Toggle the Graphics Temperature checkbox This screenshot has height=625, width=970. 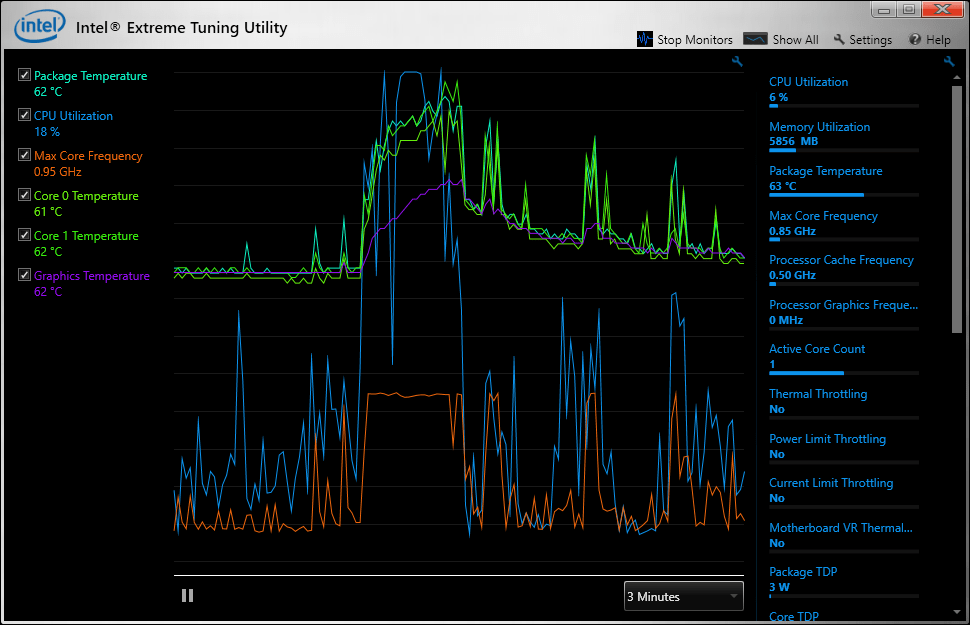[25, 275]
